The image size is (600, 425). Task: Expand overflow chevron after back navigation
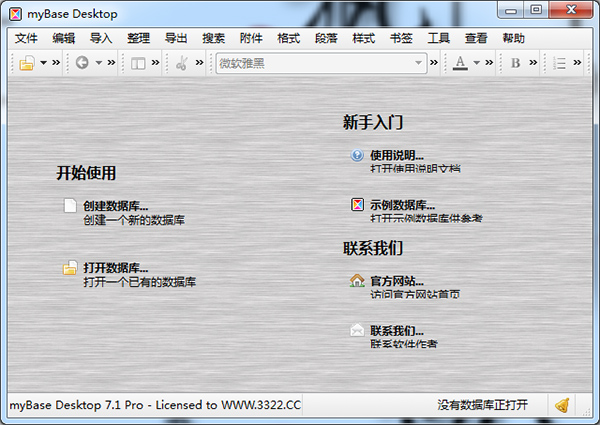(111, 62)
